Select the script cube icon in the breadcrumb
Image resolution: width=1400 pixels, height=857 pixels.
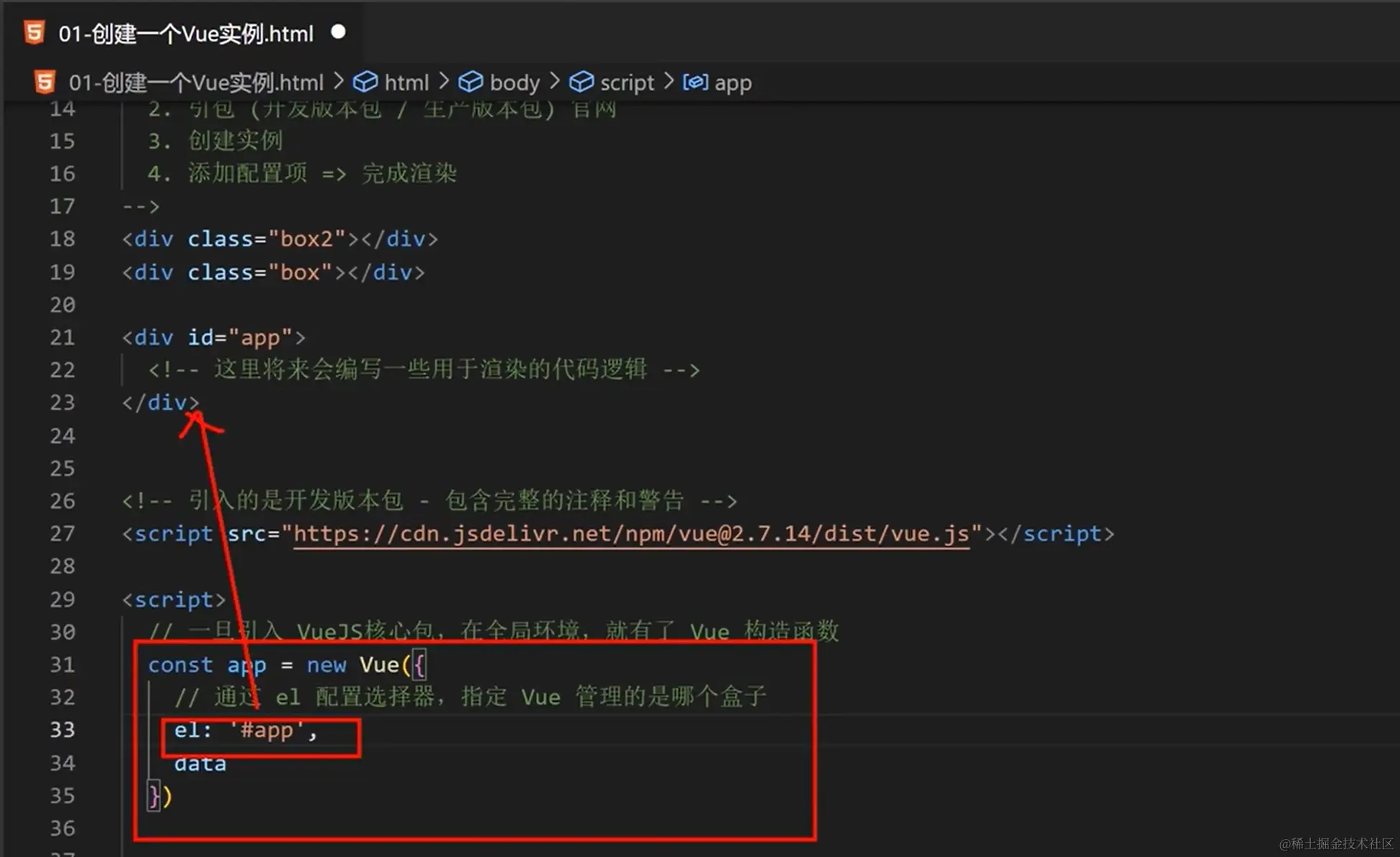[x=582, y=82]
